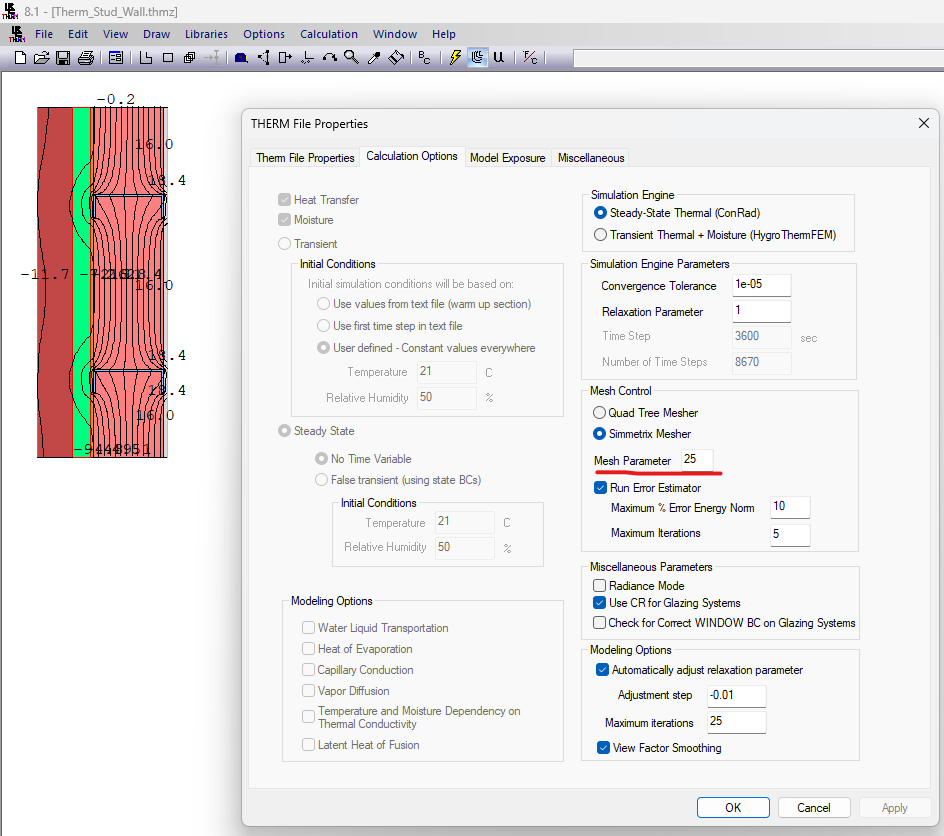
Task: Enable Radiance Mode checkbox
Action: [x=600, y=586]
